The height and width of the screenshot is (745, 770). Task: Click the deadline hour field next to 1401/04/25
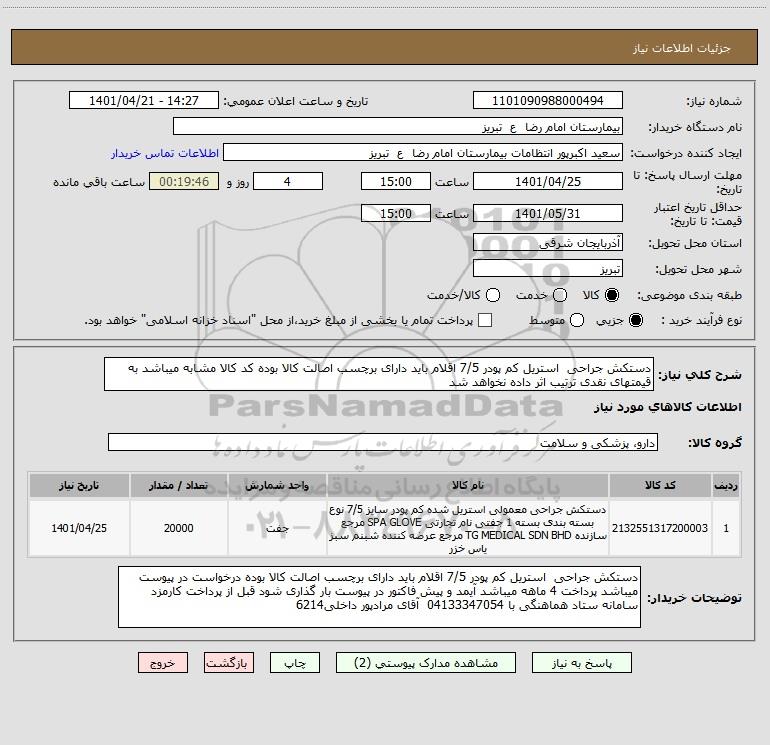pos(396,181)
